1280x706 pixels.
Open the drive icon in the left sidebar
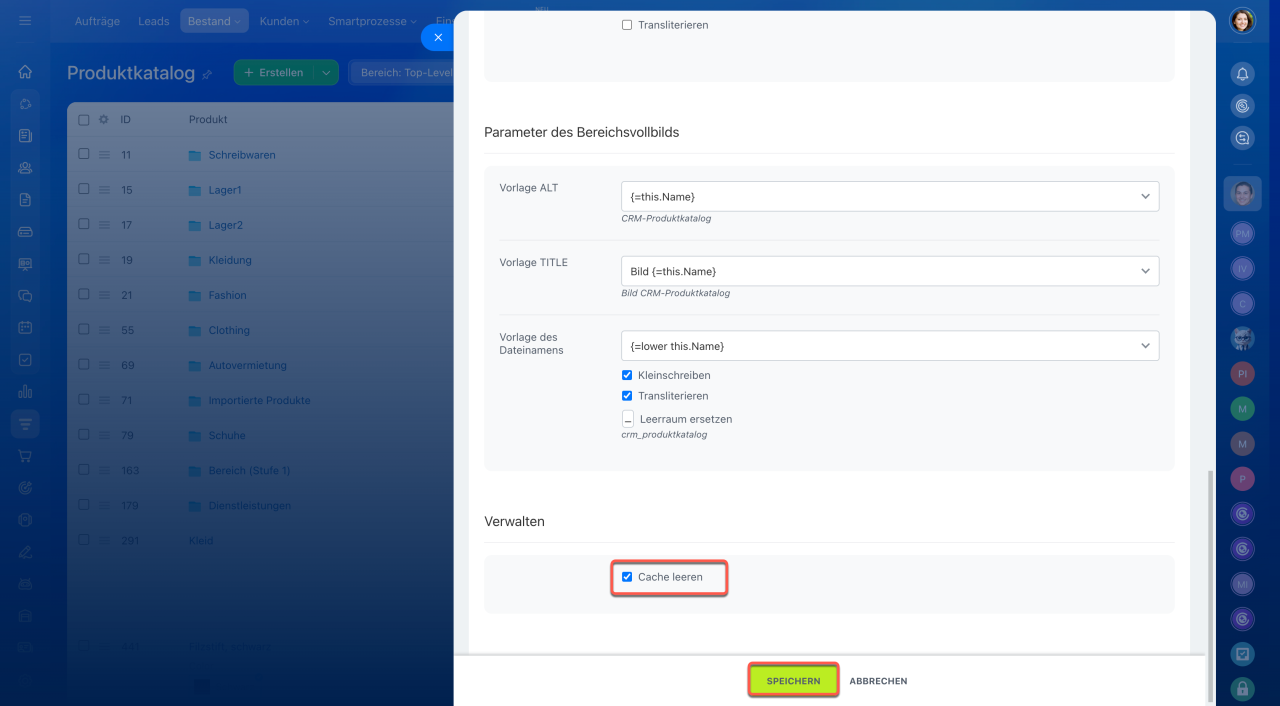[25, 232]
